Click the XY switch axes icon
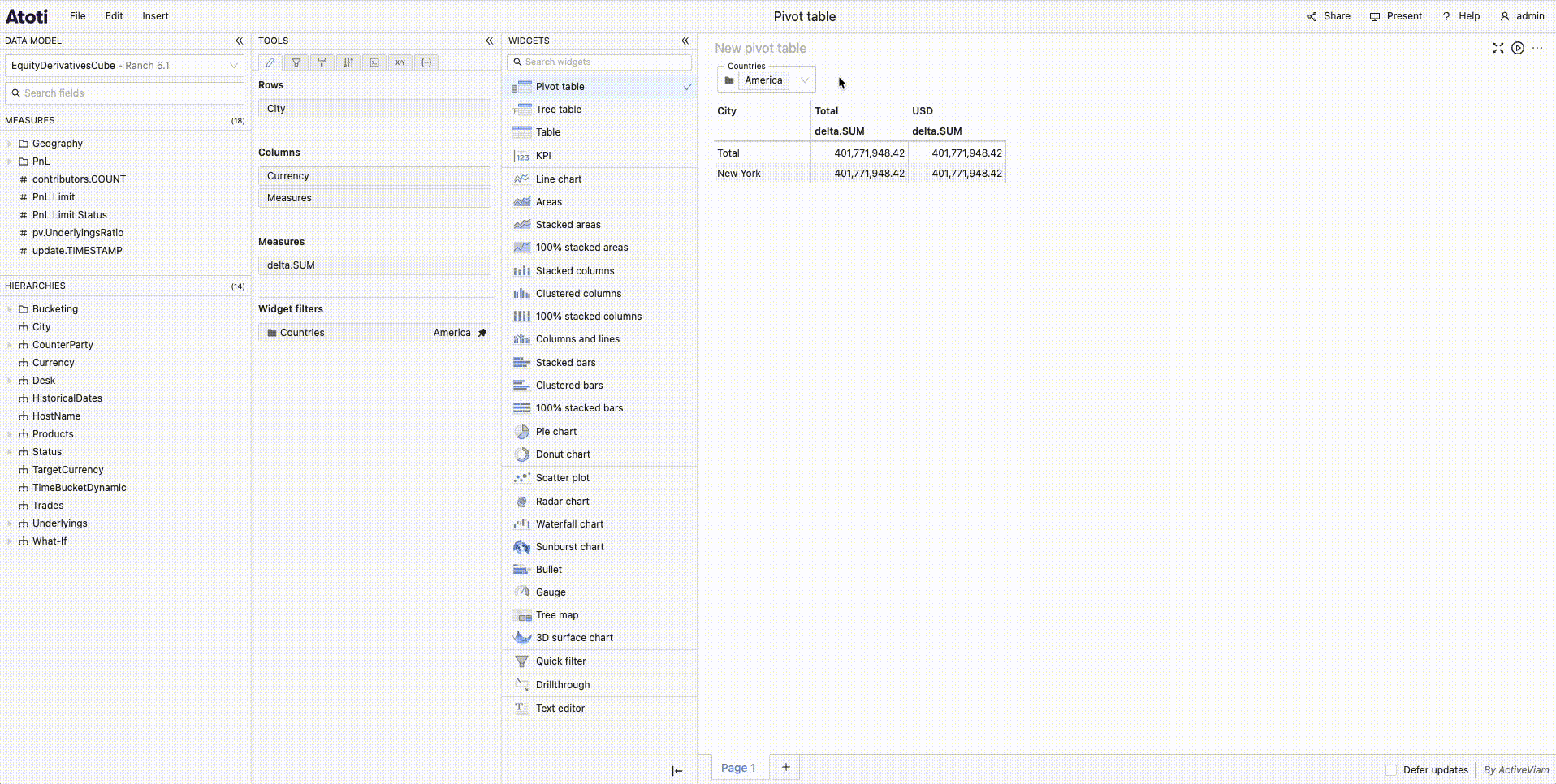The image size is (1556, 784). click(x=400, y=62)
